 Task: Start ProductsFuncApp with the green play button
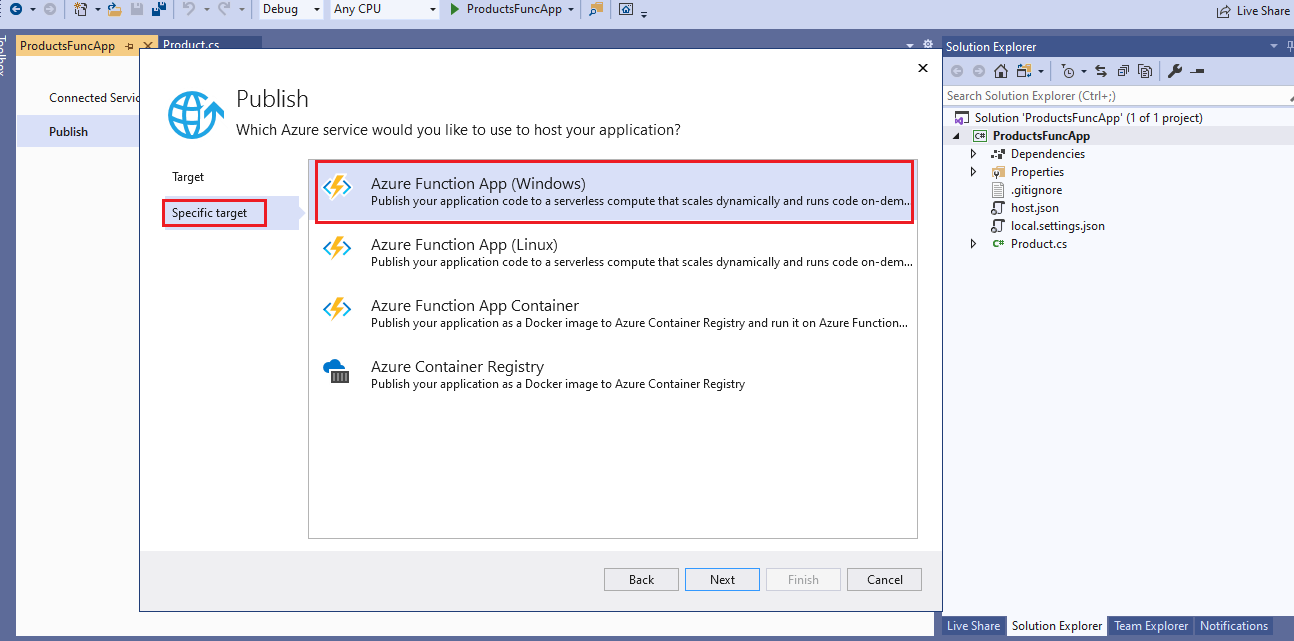pos(455,10)
